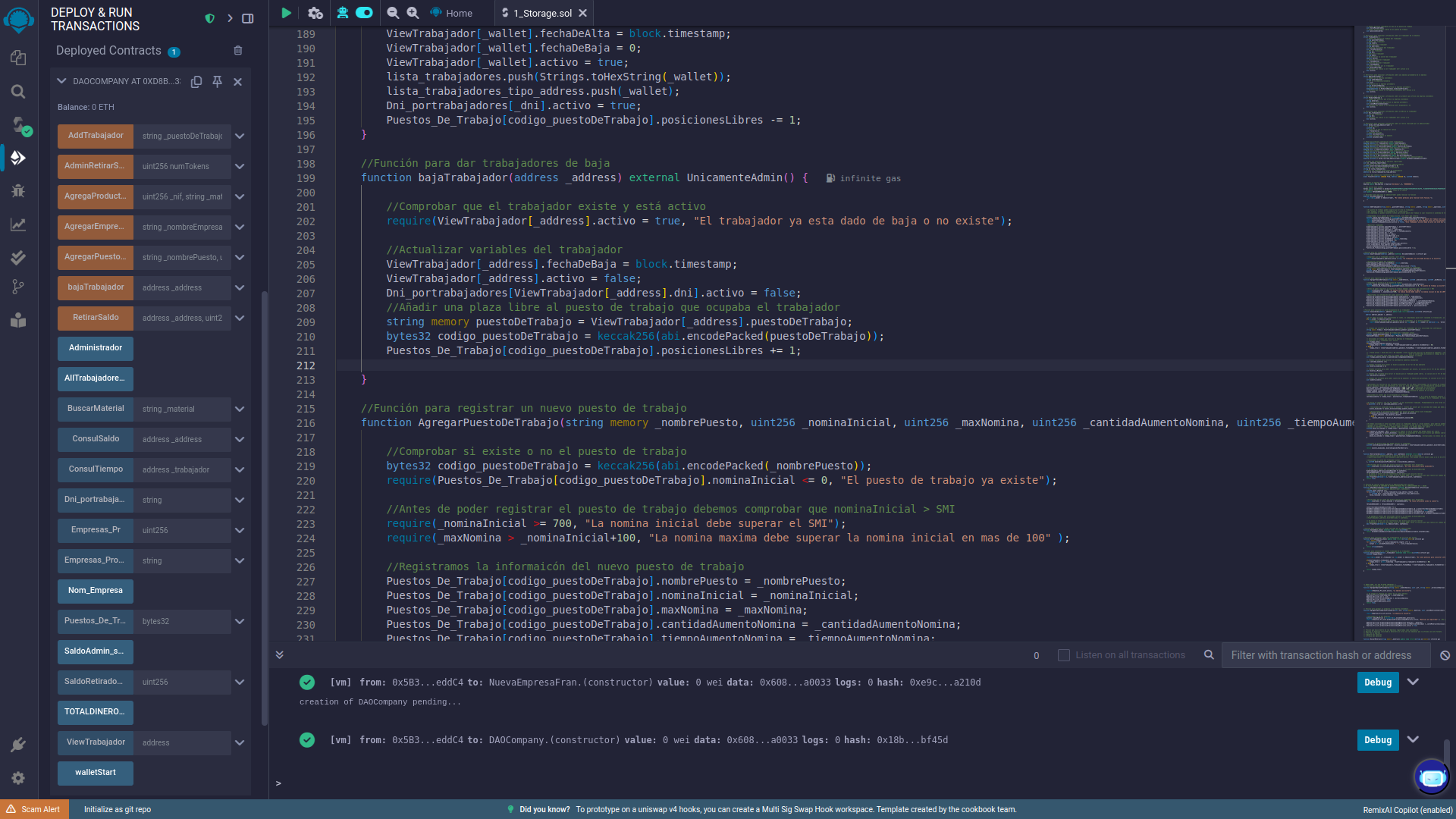Open the RemixAI chat assistant bubble
The image size is (1456, 819).
coord(1432,777)
